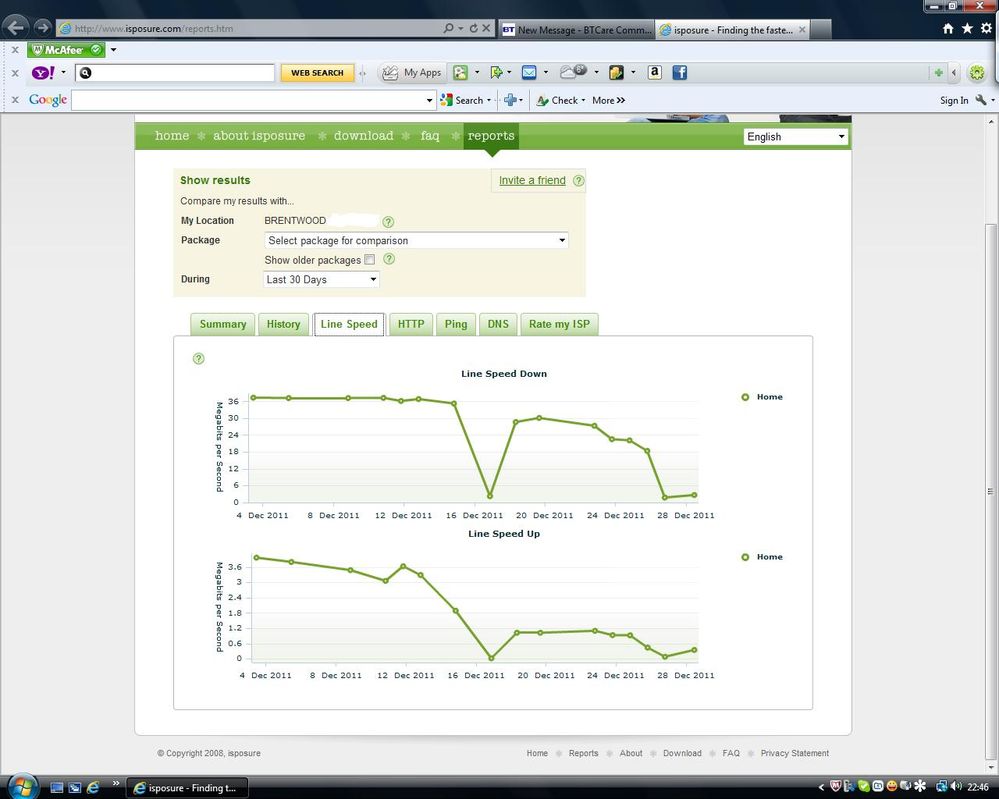The width and height of the screenshot is (999, 799).
Task: Click the WEB SEARCH button
Action: [317, 73]
